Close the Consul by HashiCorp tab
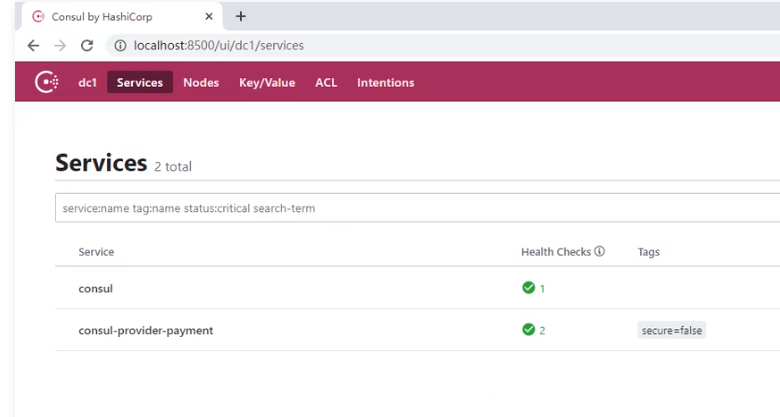The height and width of the screenshot is (417, 780). tap(209, 17)
